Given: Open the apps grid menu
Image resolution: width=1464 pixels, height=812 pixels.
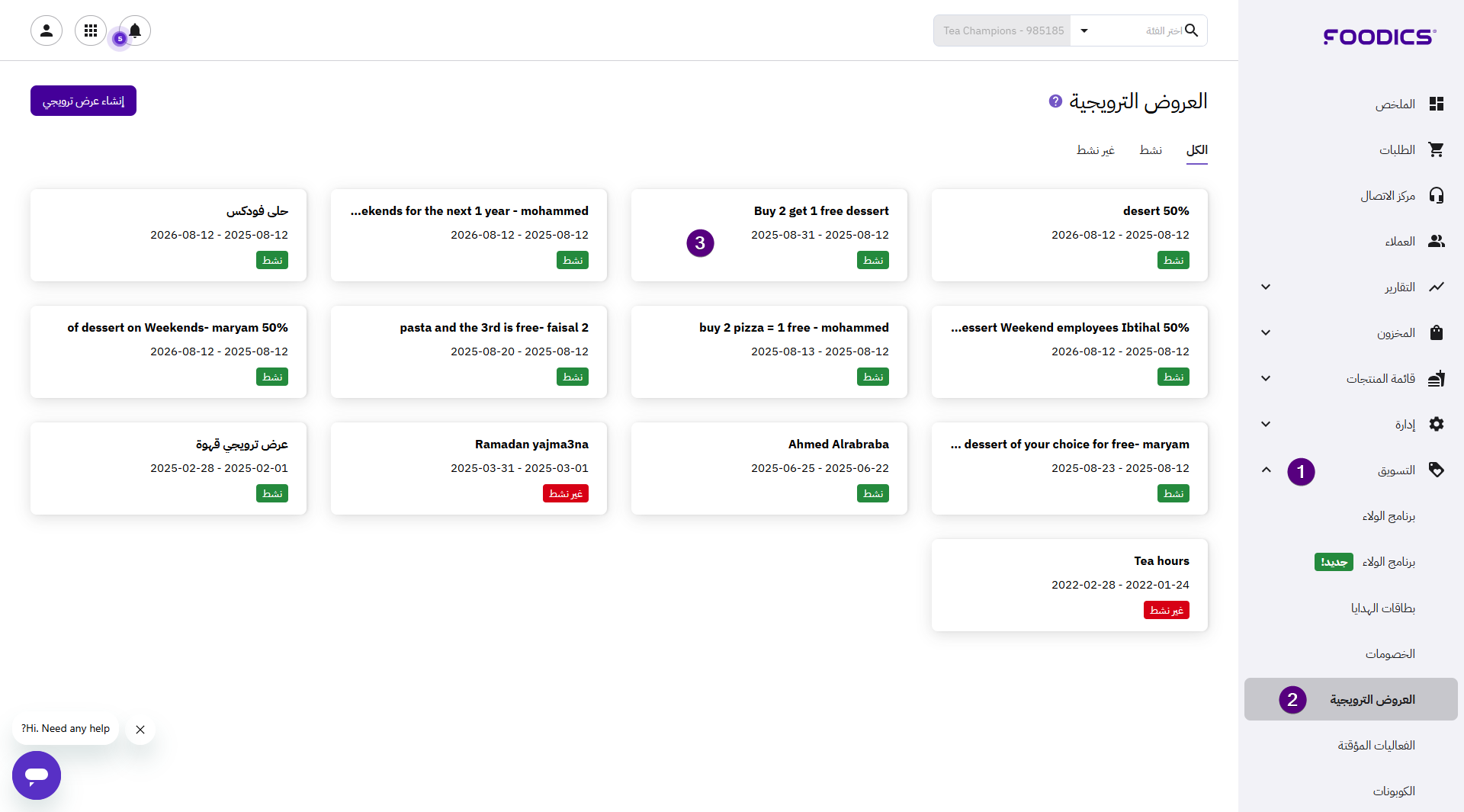Looking at the screenshot, I should pyautogui.click(x=91, y=30).
